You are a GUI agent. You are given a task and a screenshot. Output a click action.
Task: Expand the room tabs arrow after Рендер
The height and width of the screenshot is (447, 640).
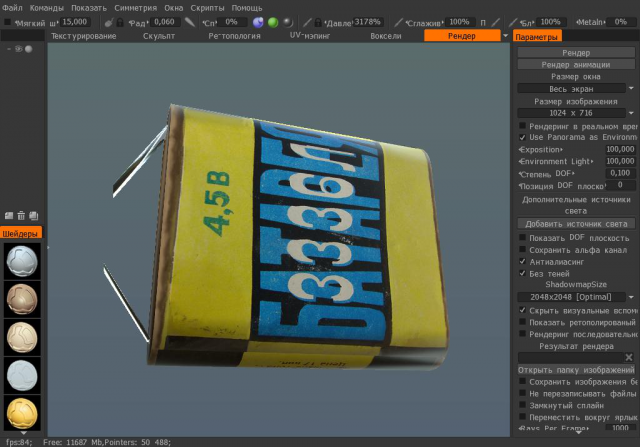[x=505, y=36]
